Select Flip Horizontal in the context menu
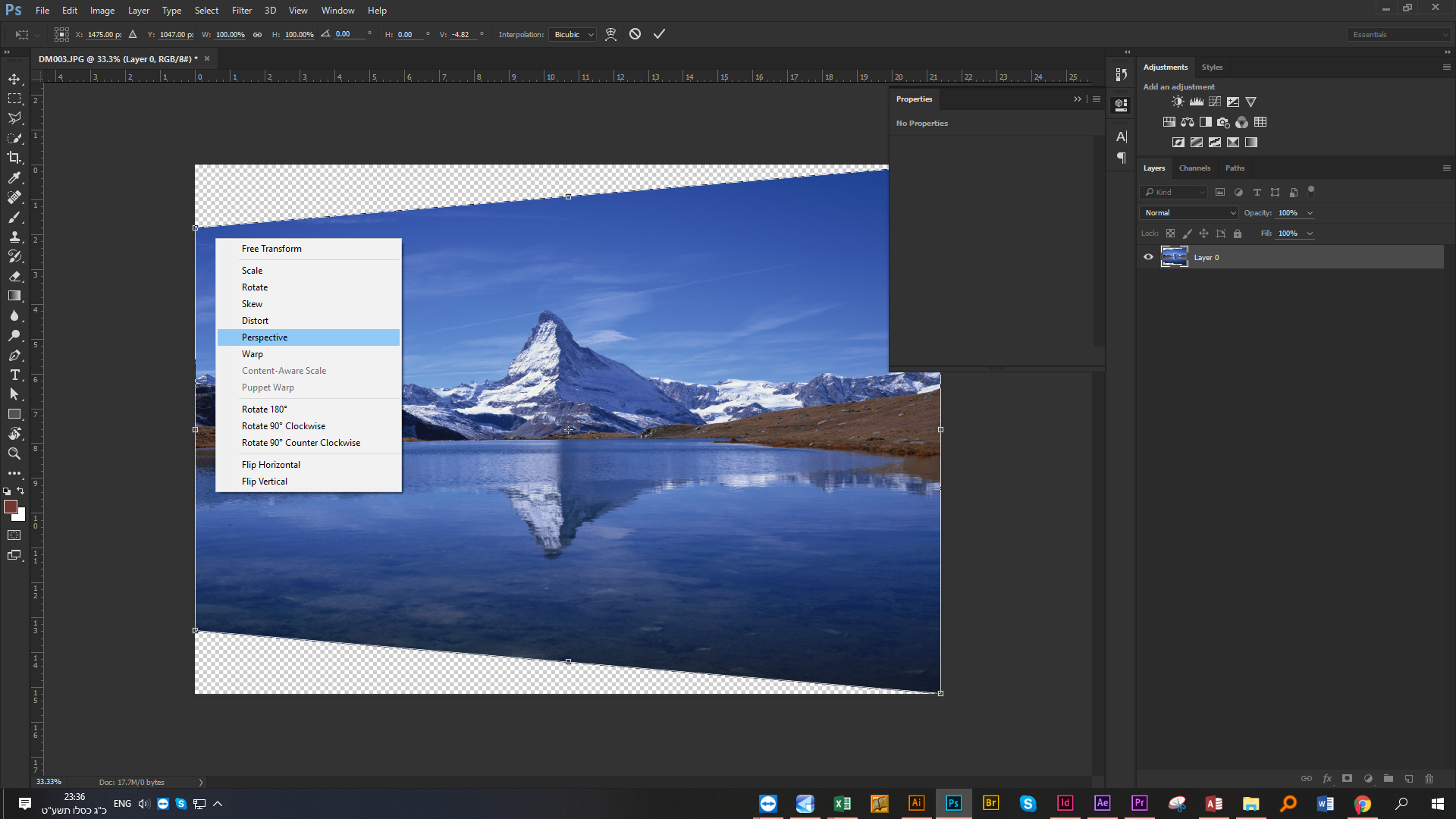The width and height of the screenshot is (1456, 819). pyautogui.click(x=271, y=465)
